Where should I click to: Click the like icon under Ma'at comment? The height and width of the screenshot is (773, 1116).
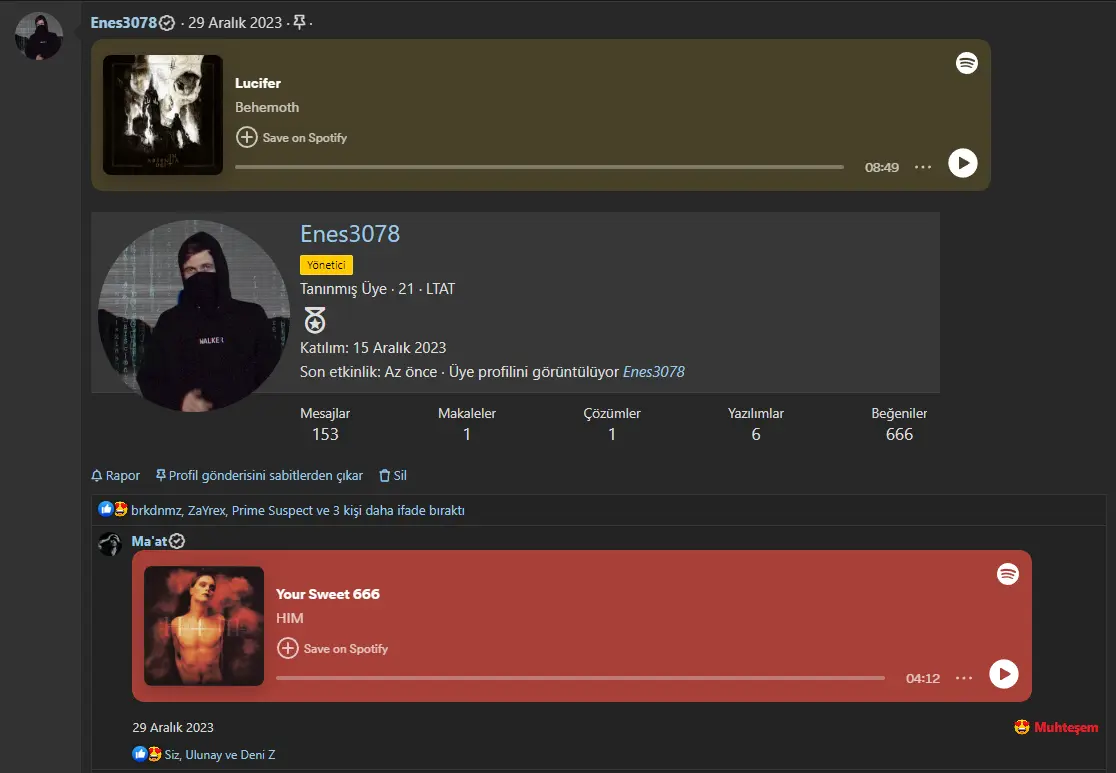[140, 753]
